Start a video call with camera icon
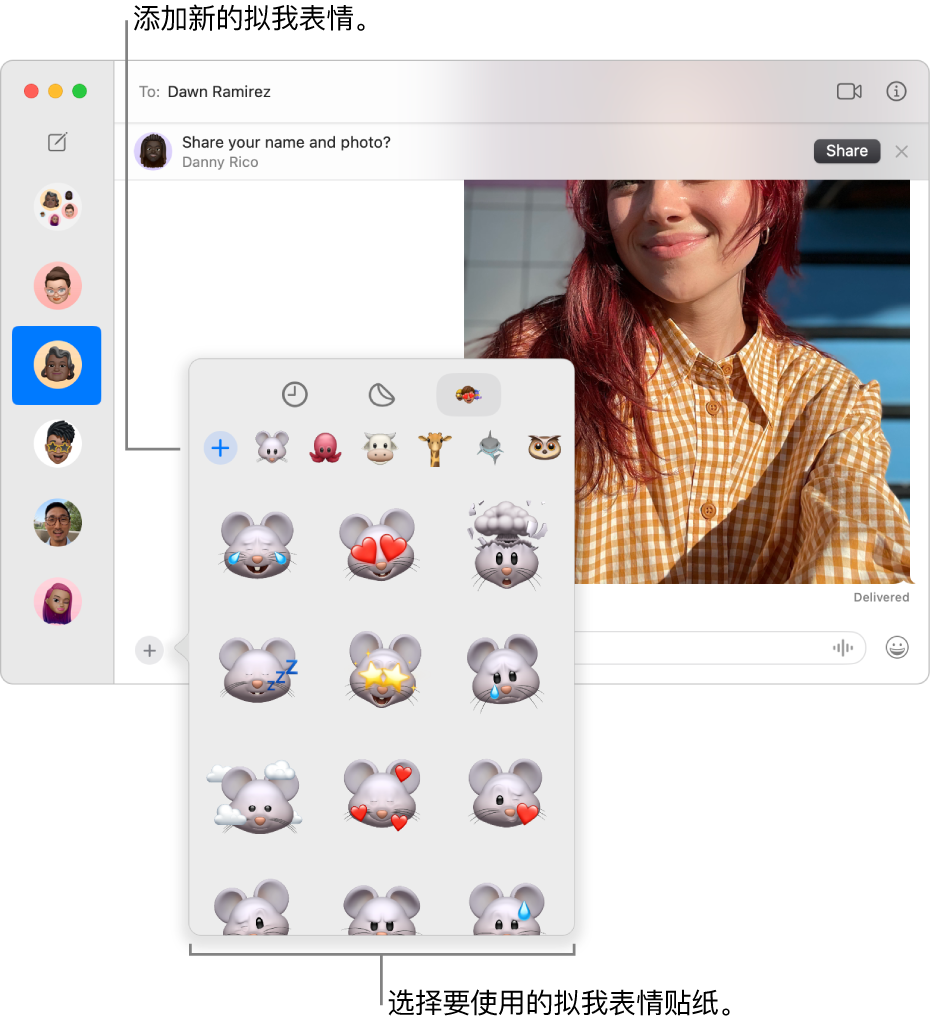 click(x=849, y=91)
